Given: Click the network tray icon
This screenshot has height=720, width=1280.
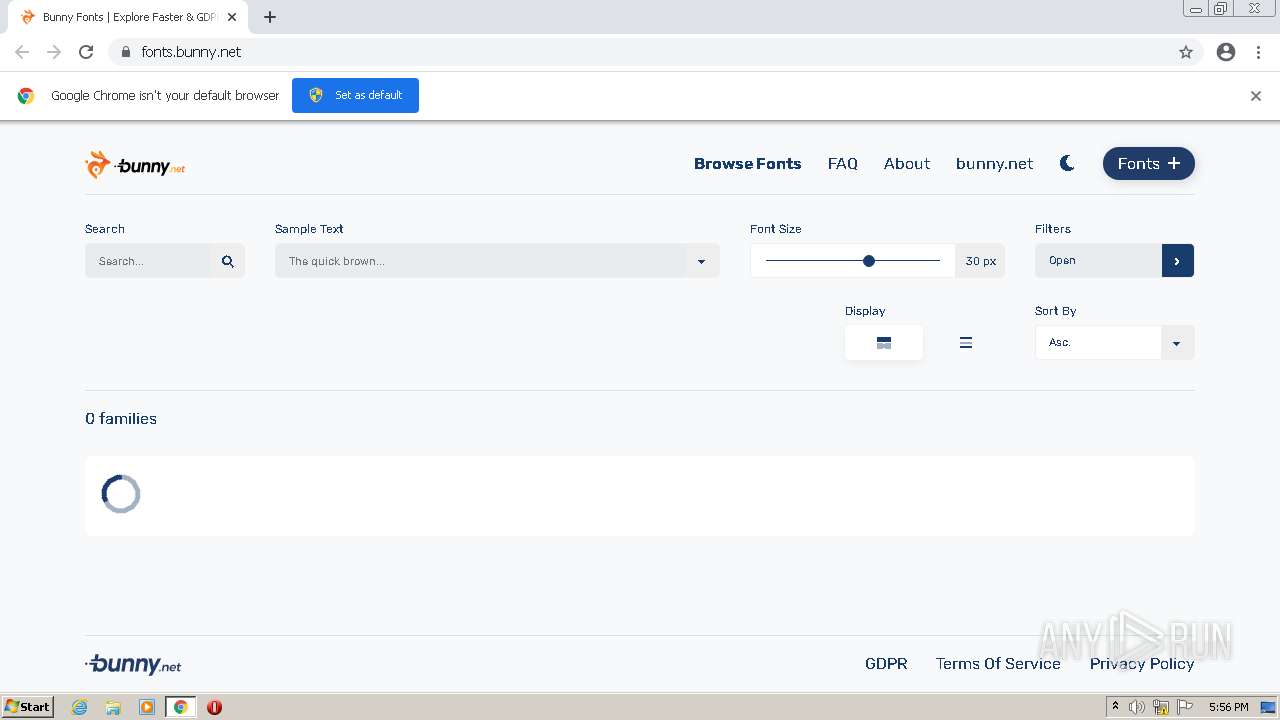Looking at the screenshot, I should pos(1161,707).
